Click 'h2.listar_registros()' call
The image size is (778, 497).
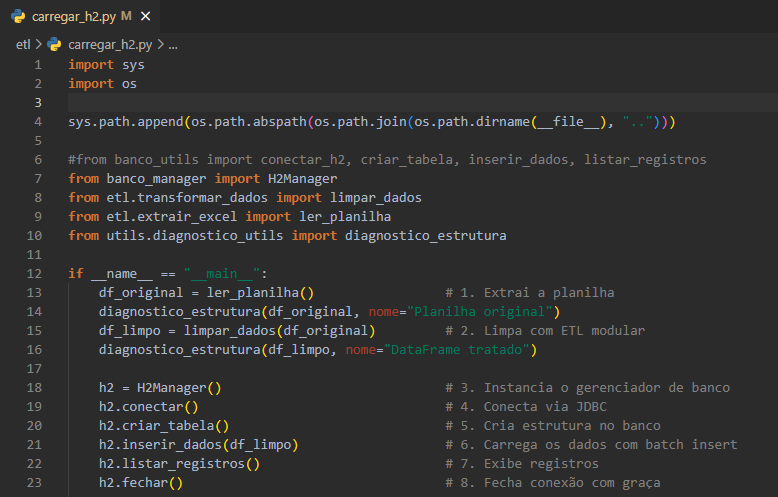click(179, 464)
